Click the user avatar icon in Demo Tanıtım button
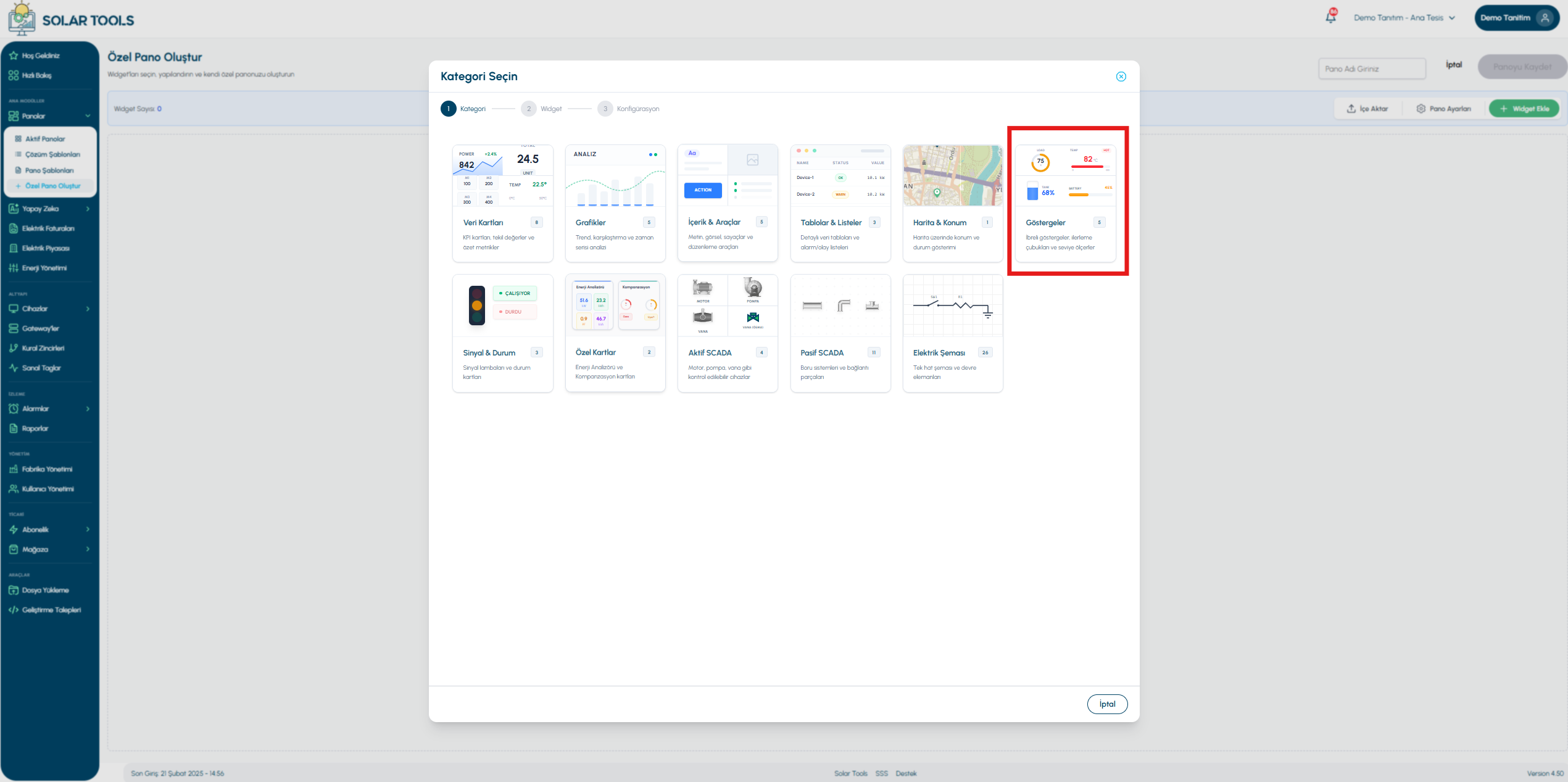The height and width of the screenshot is (782, 1568). tap(1545, 18)
